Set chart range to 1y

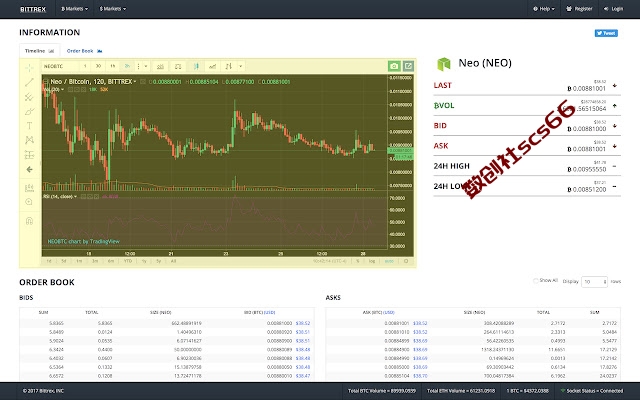144,261
